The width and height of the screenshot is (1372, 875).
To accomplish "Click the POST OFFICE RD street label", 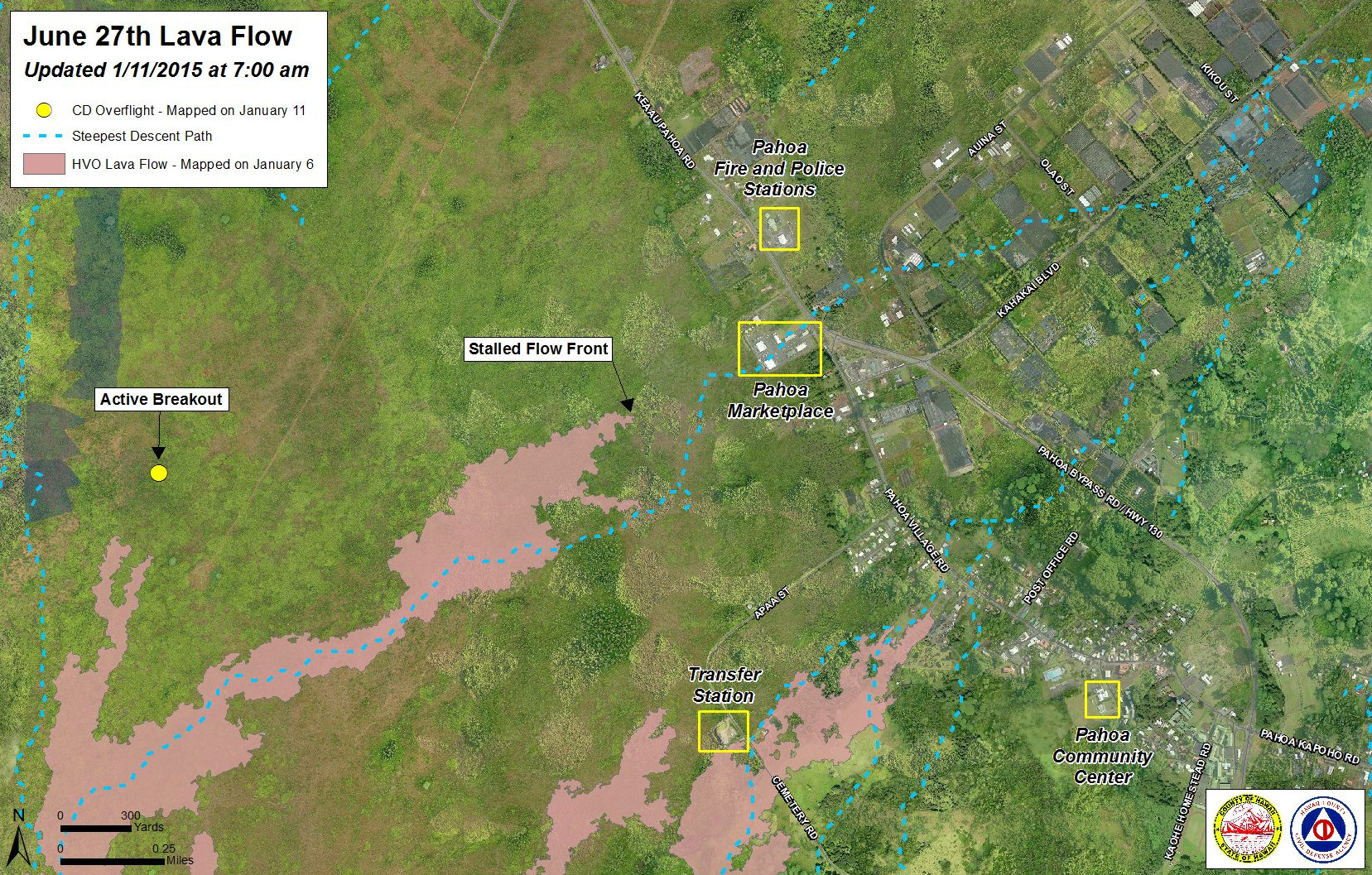I will tap(1052, 568).
